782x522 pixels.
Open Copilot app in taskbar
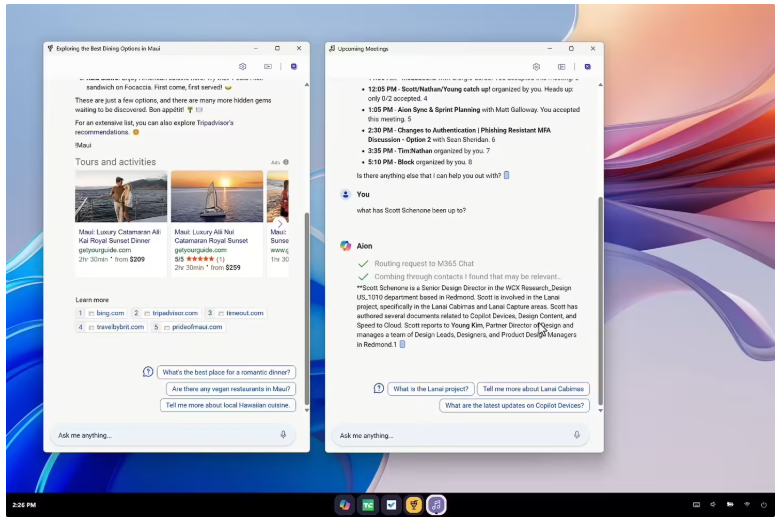[x=345, y=505]
